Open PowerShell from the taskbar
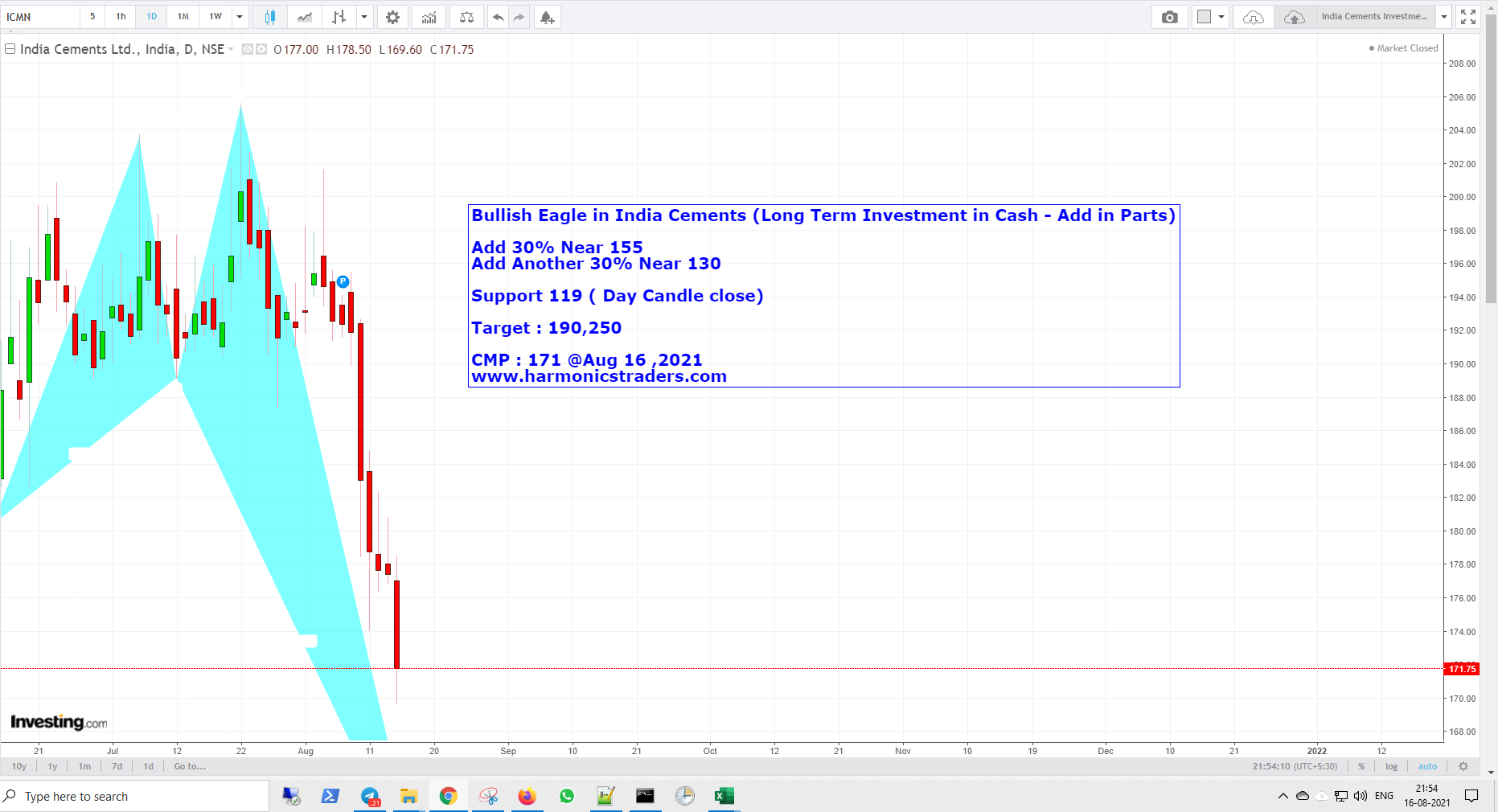The height and width of the screenshot is (812, 1498). 330,796
